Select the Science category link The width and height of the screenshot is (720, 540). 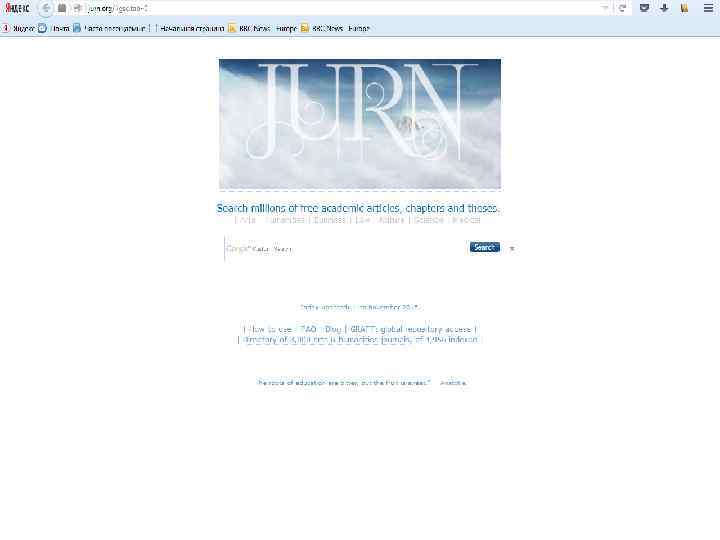click(428, 220)
